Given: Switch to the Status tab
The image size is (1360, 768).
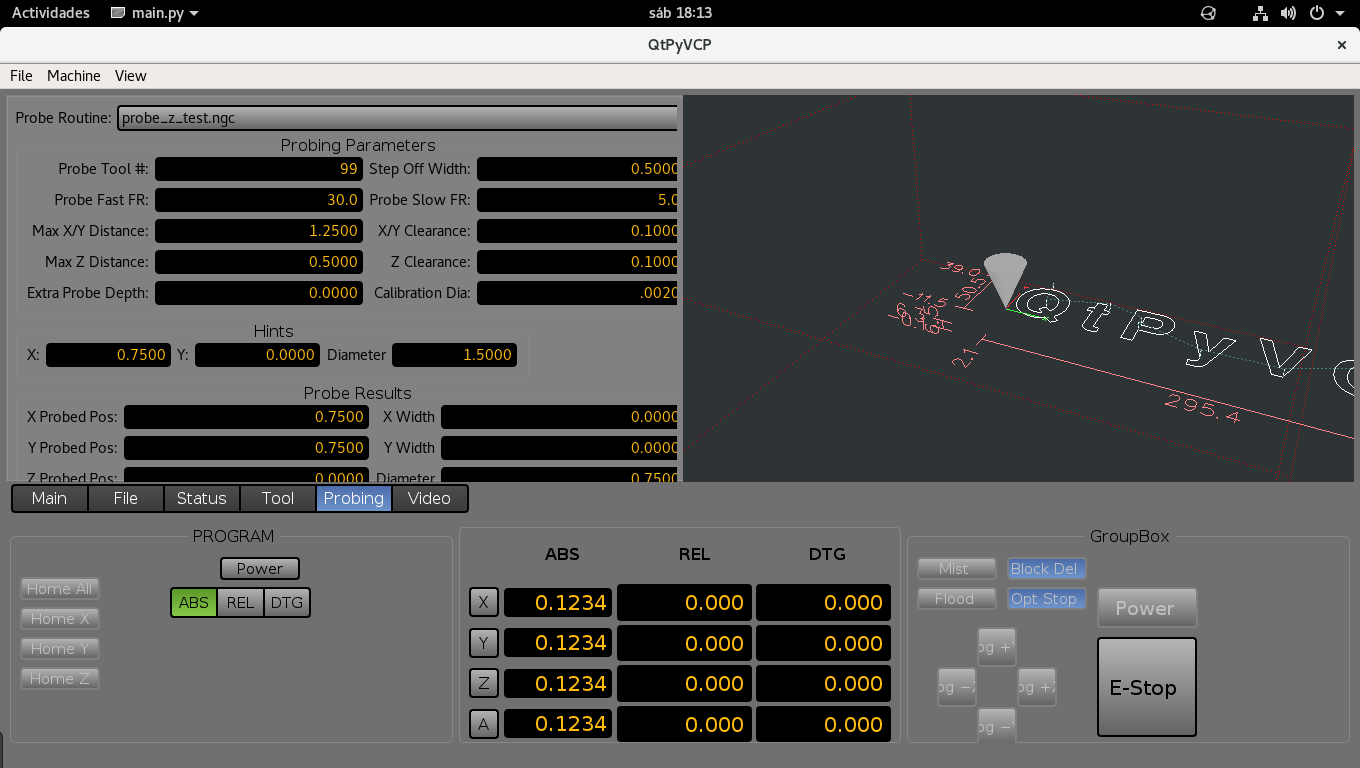Looking at the screenshot, I should (x=202, y=498).
